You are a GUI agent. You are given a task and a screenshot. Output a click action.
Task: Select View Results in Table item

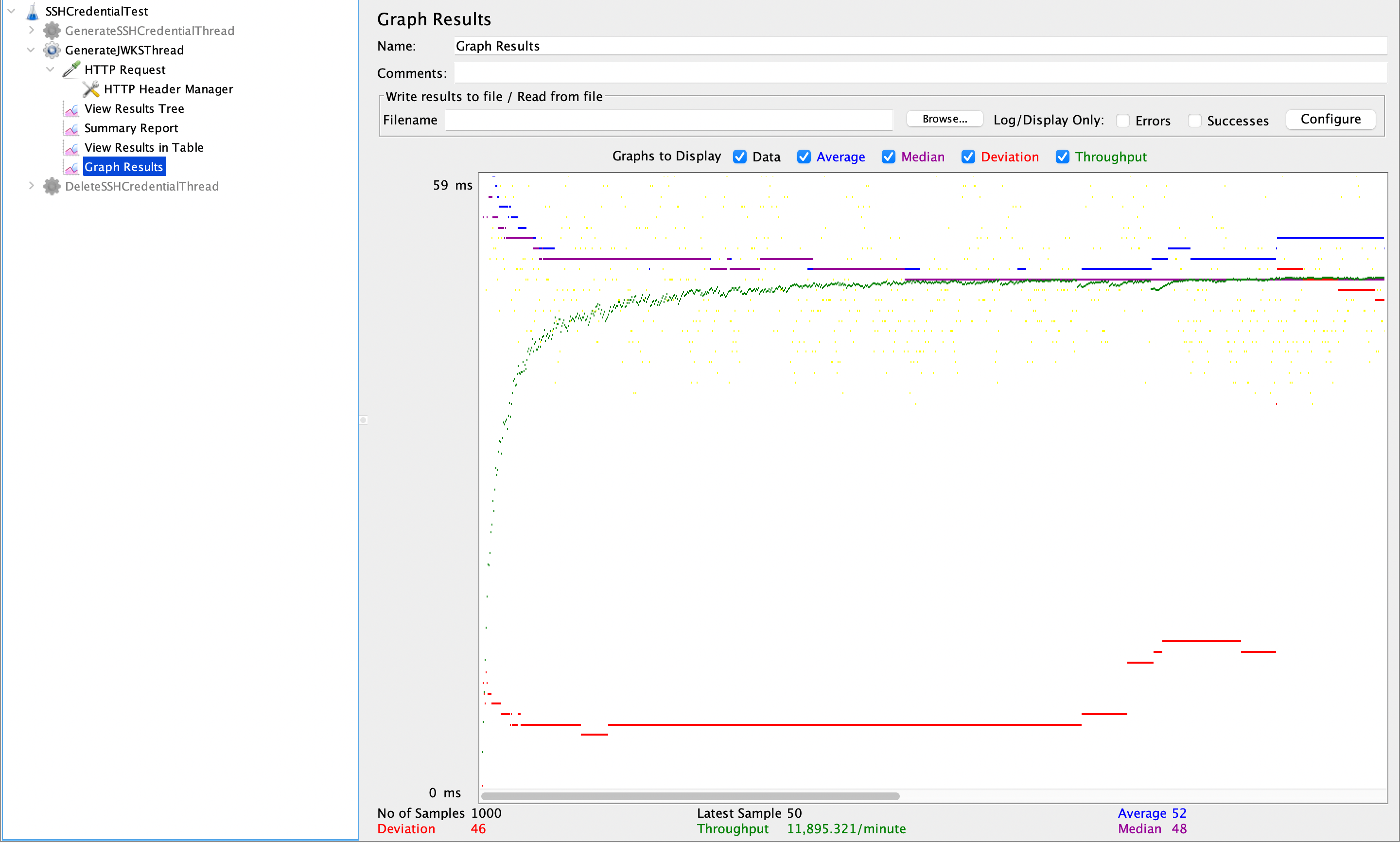point(143,148)
